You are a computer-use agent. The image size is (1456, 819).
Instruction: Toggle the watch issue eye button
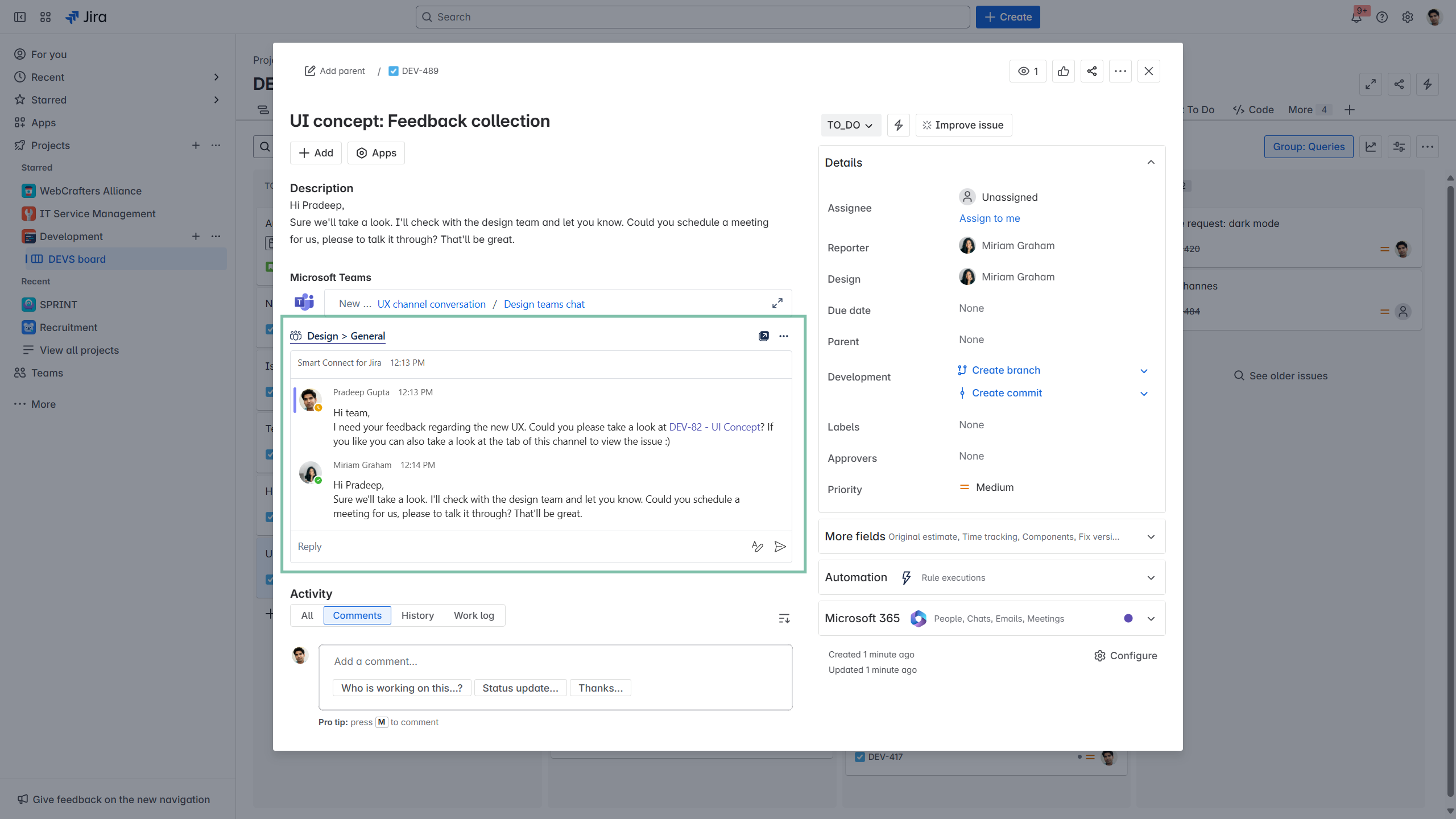click(x=1027, y=71)
